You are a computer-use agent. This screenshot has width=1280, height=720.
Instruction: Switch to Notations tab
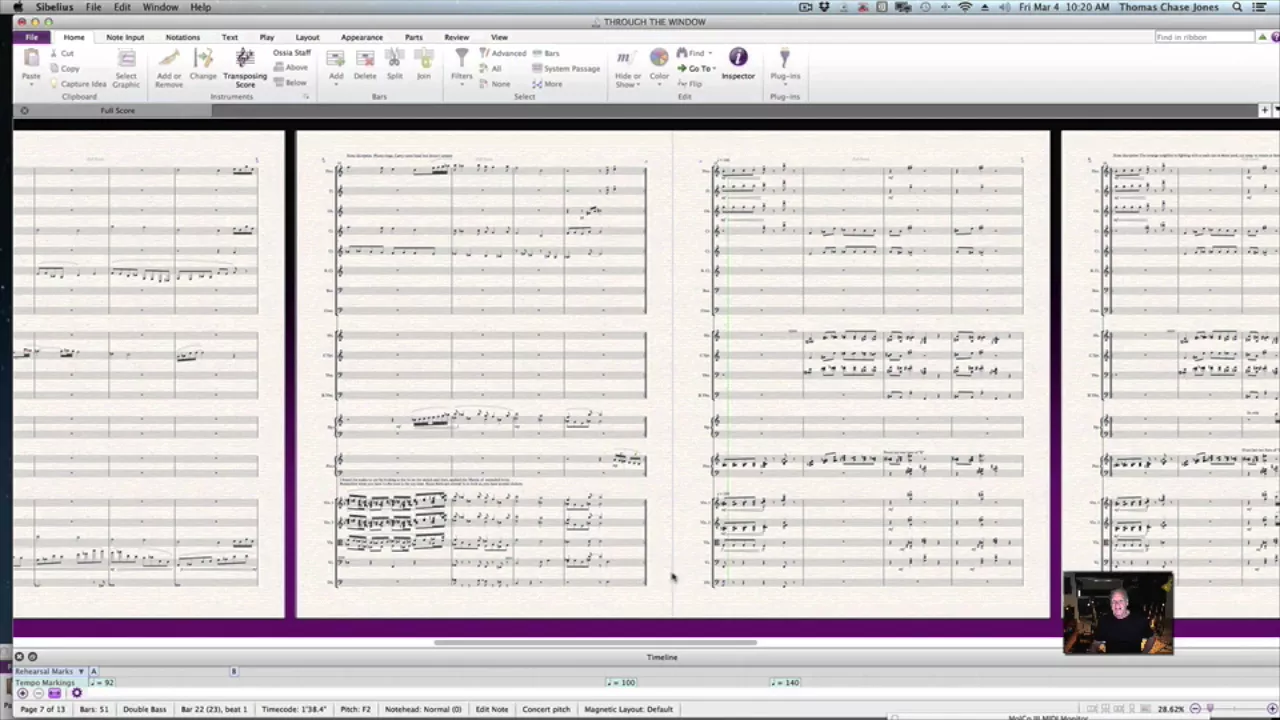[182, 37]
